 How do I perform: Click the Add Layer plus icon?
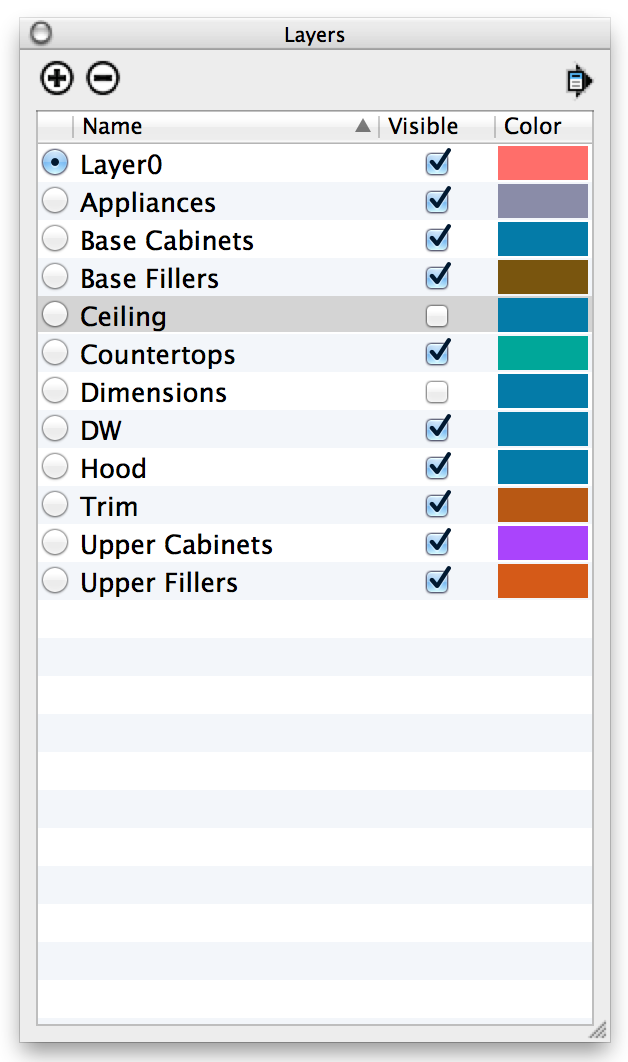tap(57, 78)
